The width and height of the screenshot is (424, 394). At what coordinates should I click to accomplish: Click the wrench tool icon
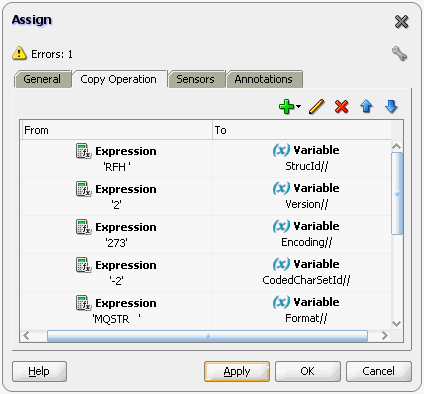click(399, 54)
